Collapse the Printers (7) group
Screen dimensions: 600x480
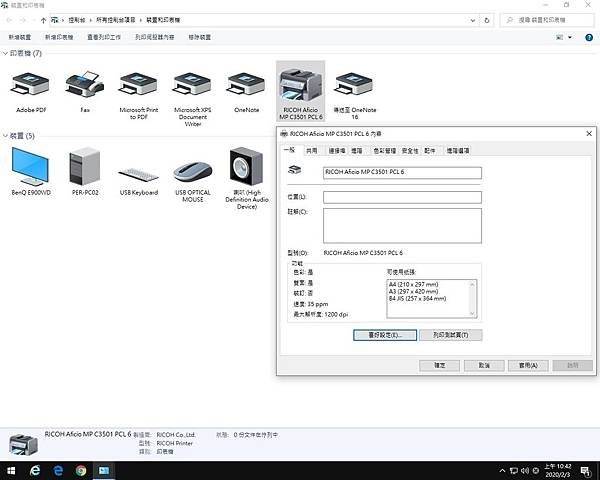tap(5, 53)
